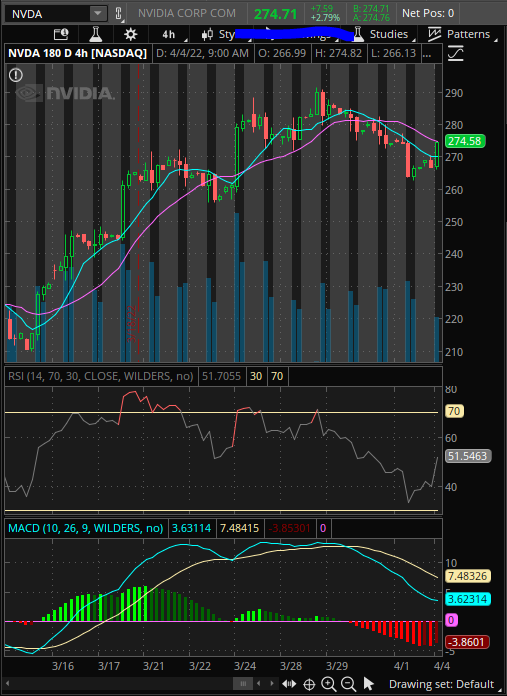Open the NVDA symbol dropdown arrow
Image resolution: width=507 pixels, height=696 pixels.
[x=98, y=14]
